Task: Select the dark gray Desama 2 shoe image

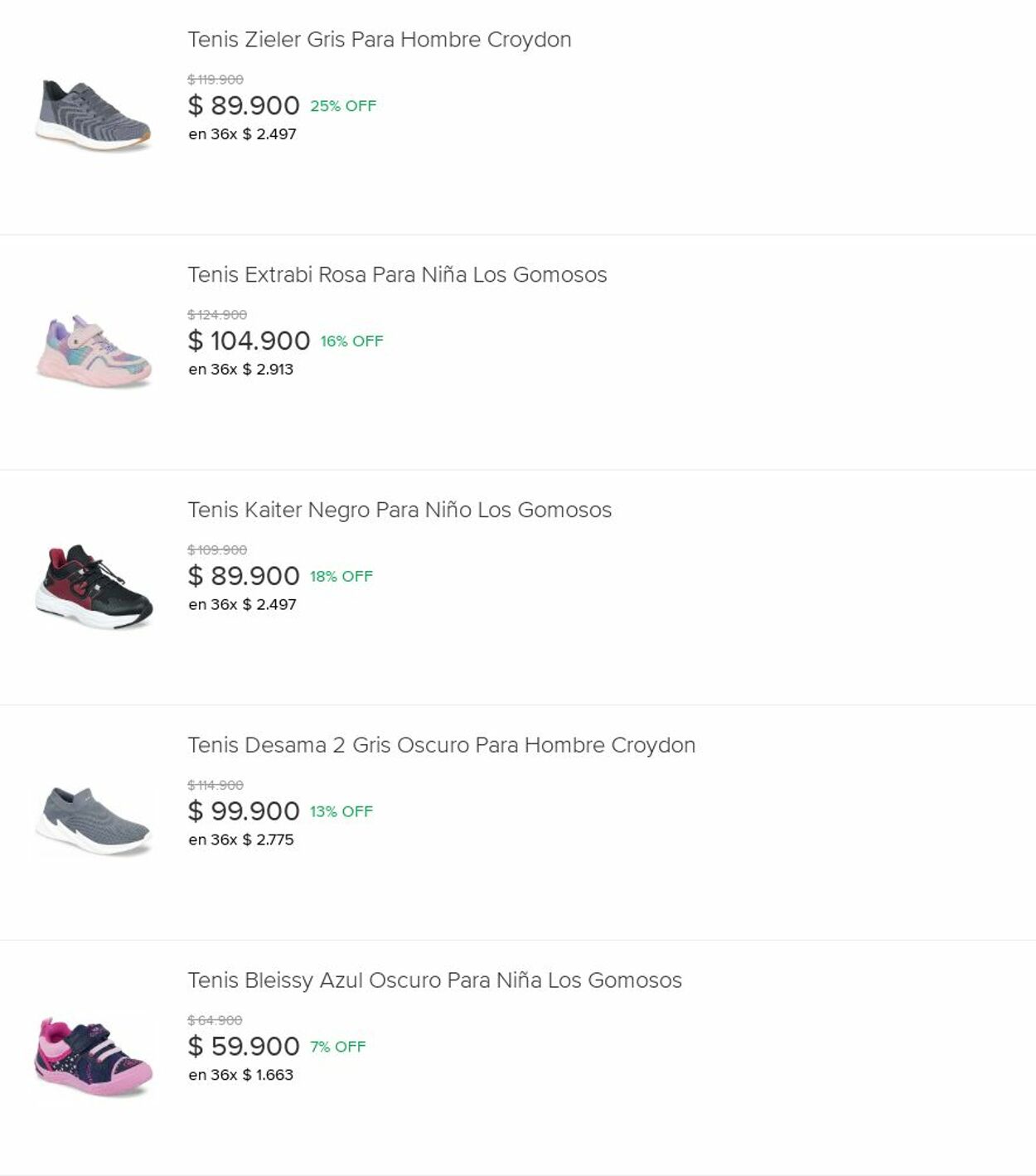Action: pos(94,821)
